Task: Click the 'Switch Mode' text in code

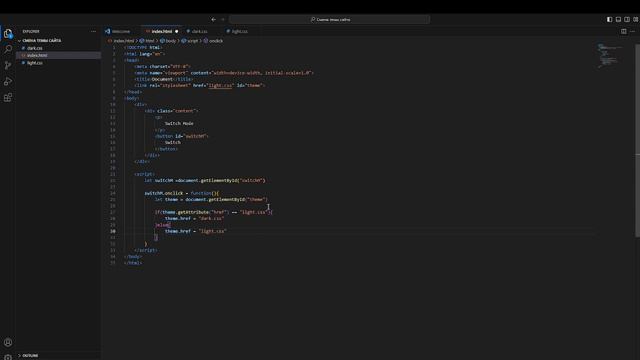Action: (179, 123)
